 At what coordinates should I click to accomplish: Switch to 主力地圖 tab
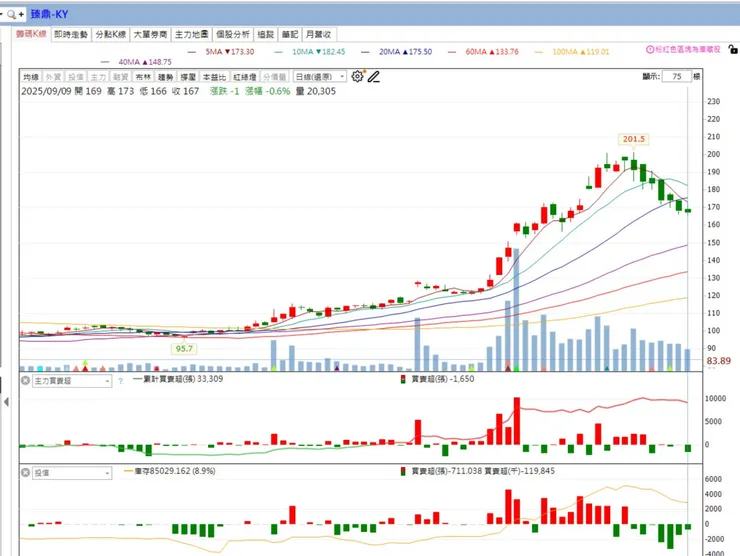pyautogui.click(x=191, y=34)
